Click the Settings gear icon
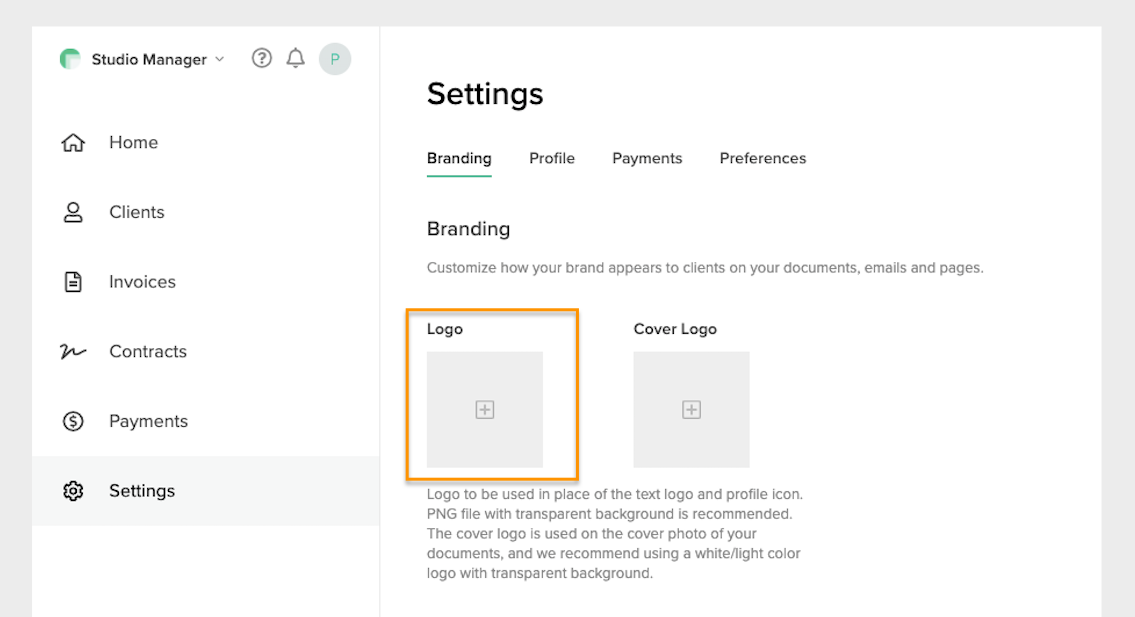Screen dimensions: 1135x617 pos(73,491)
